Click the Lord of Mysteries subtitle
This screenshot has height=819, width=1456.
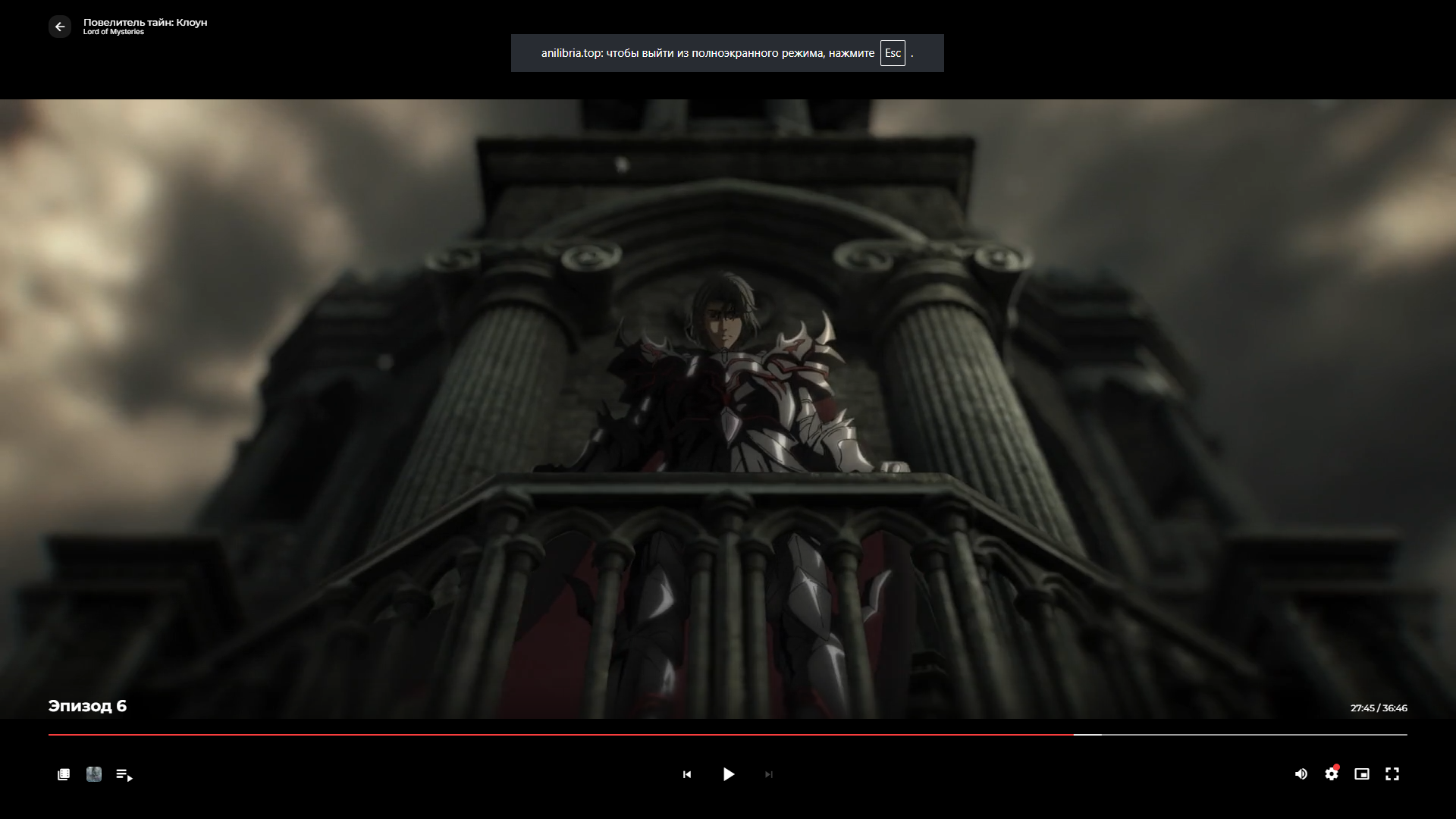(113, 33)
